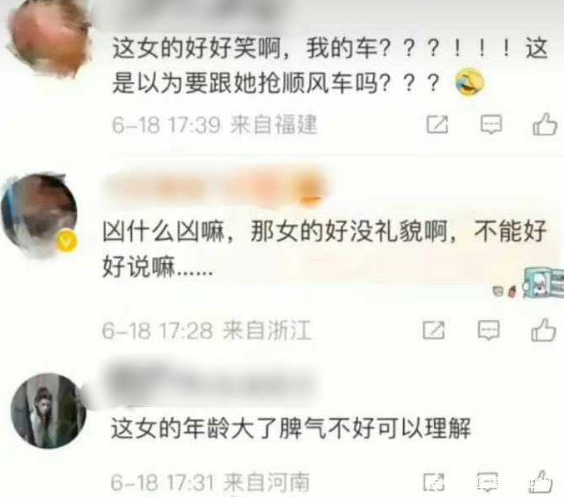Tap the yellow verified badge

(67, 242)
